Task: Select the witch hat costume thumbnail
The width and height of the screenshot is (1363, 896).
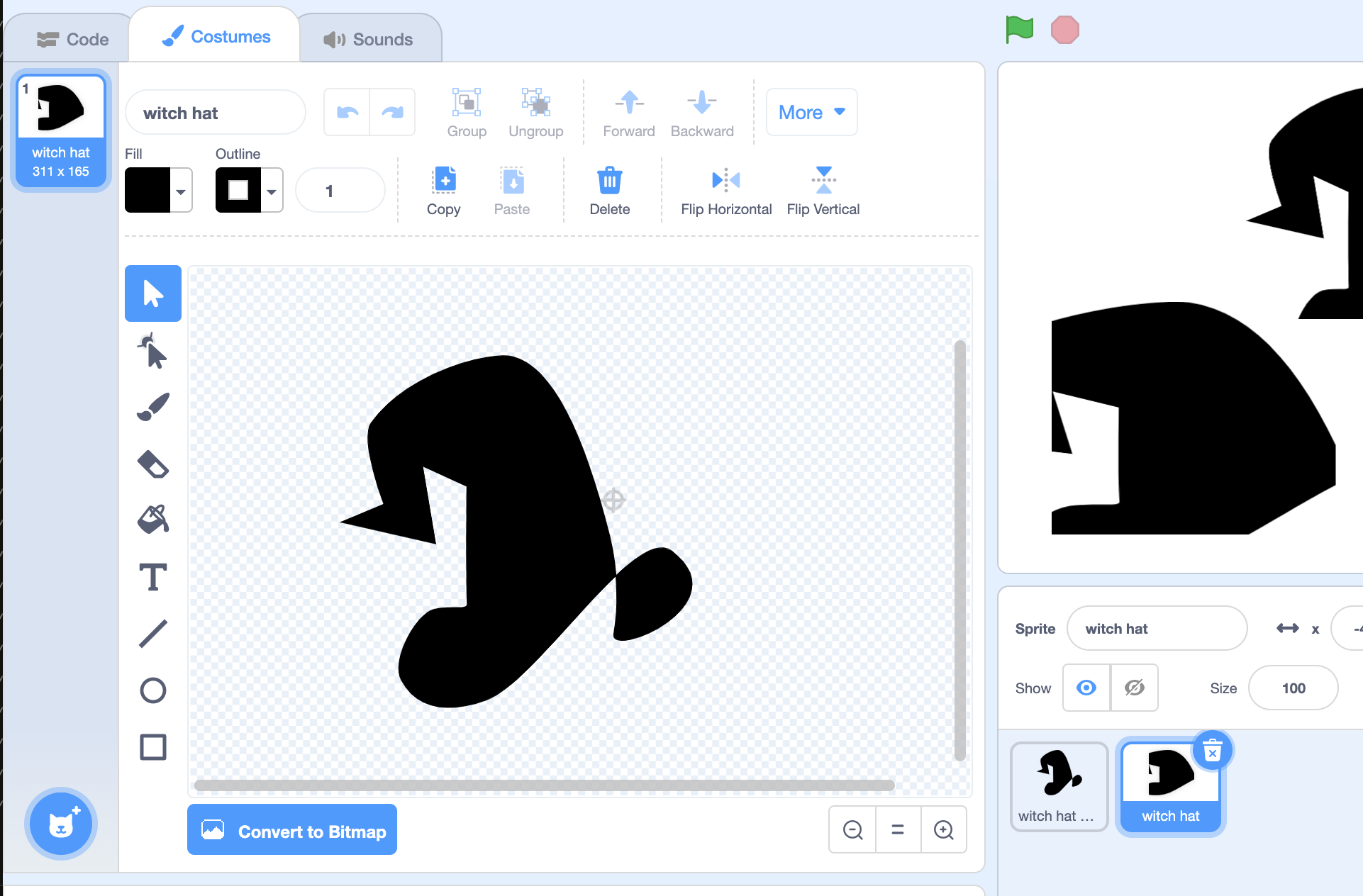Action: pos(61,129)
